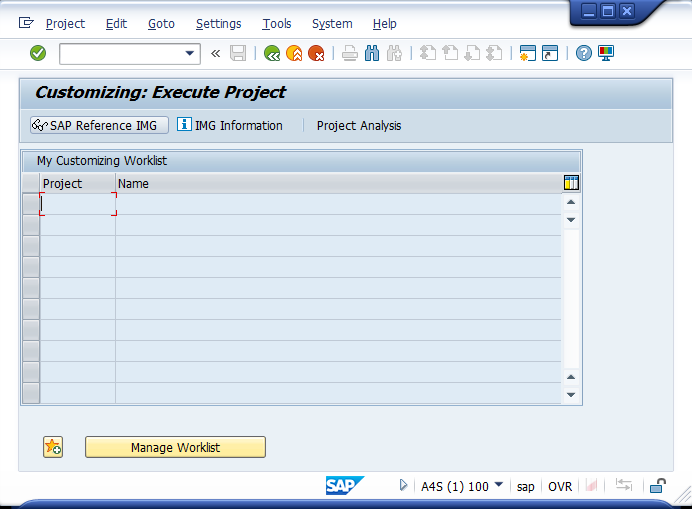The width and height of the screenshot is (692, 509).
Task: Open Customize Local Layout monitor icon
Action: 606,54
